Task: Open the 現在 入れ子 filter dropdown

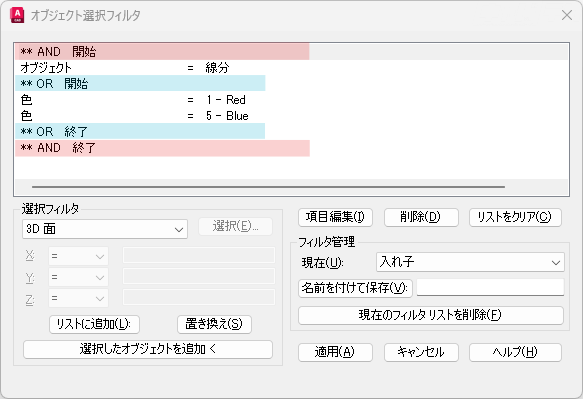Action: click(x=470, y=262)
